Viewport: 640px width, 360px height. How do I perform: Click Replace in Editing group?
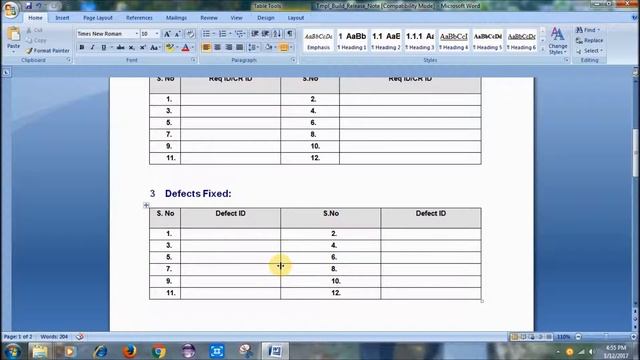point(589,40)
